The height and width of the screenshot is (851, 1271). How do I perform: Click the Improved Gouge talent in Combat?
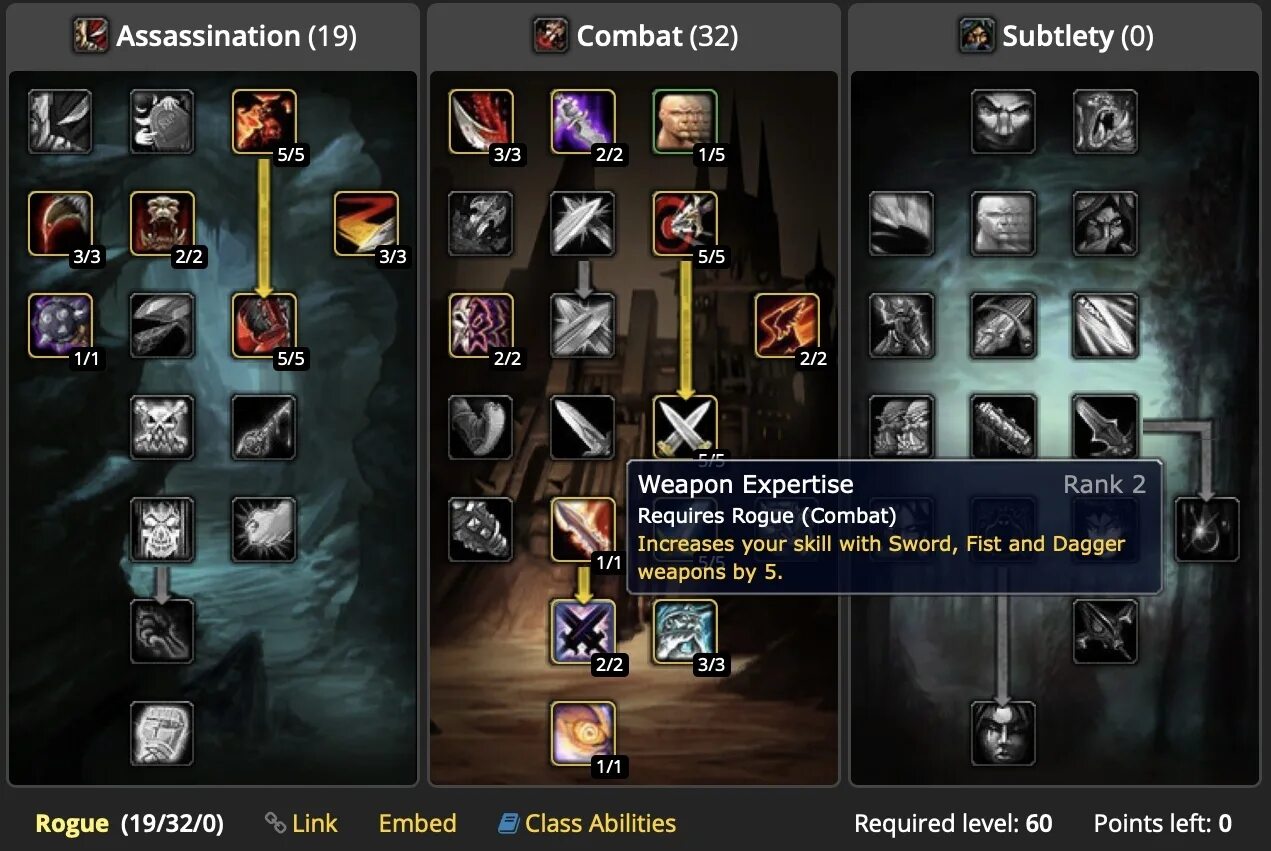pos(481,122)
